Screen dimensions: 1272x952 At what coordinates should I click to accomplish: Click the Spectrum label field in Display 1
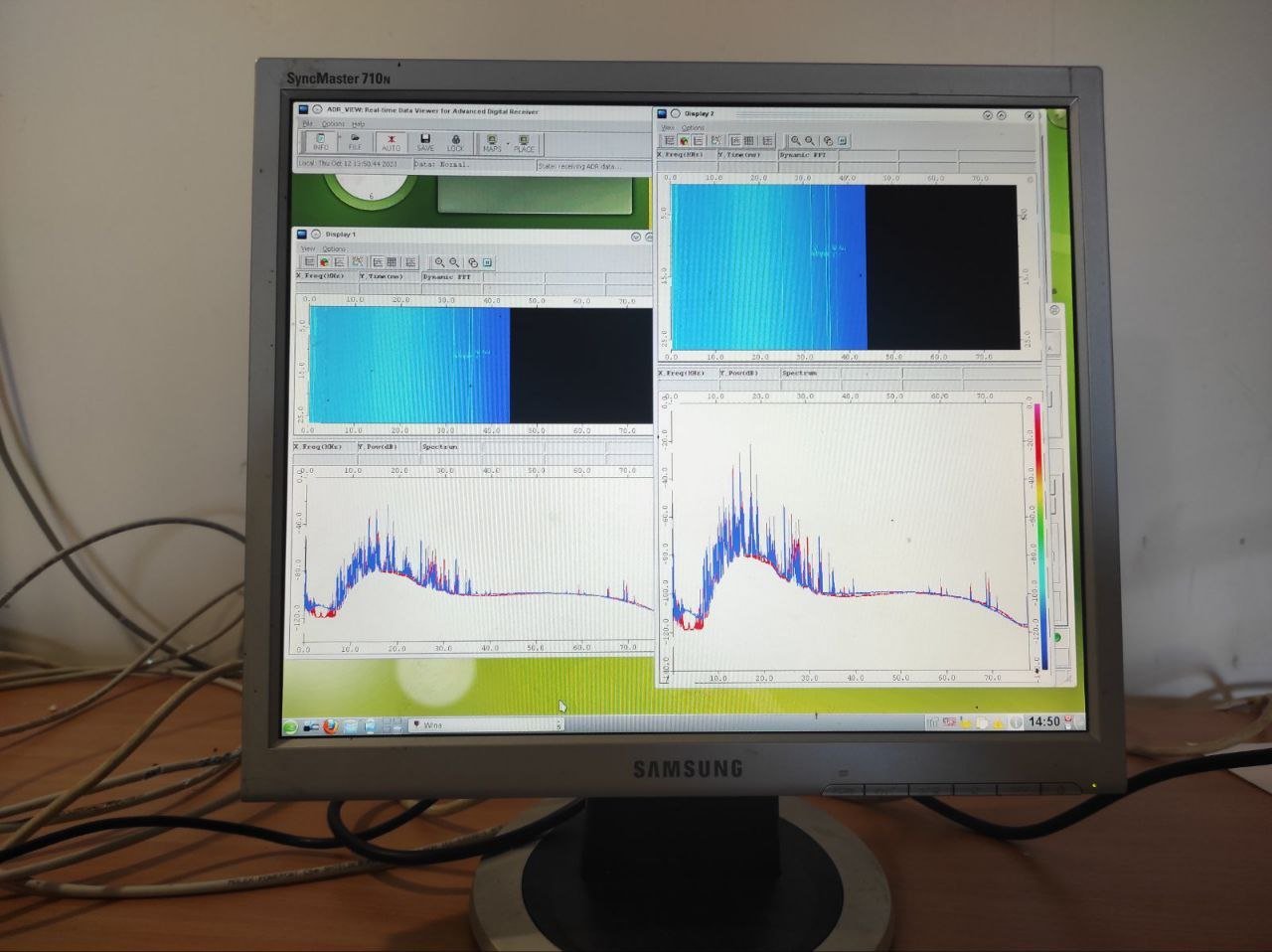(x=450, y=446)
